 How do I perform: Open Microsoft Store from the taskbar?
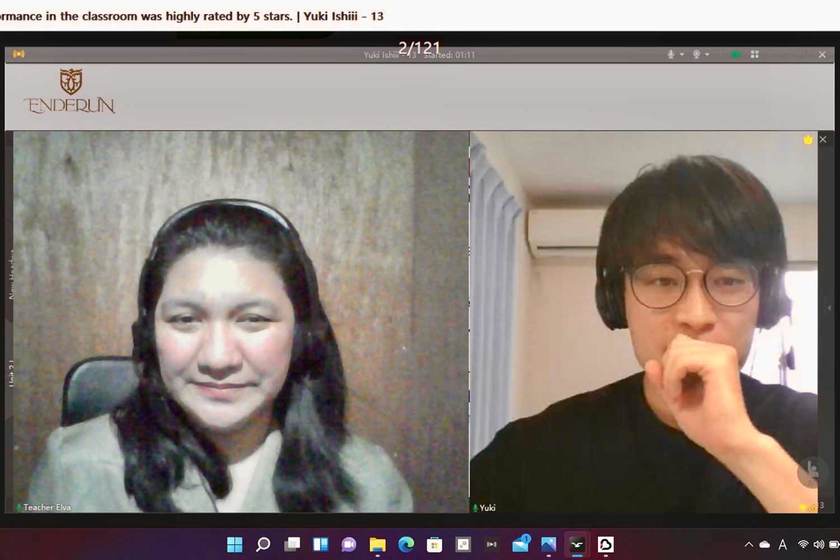[434, 544]
